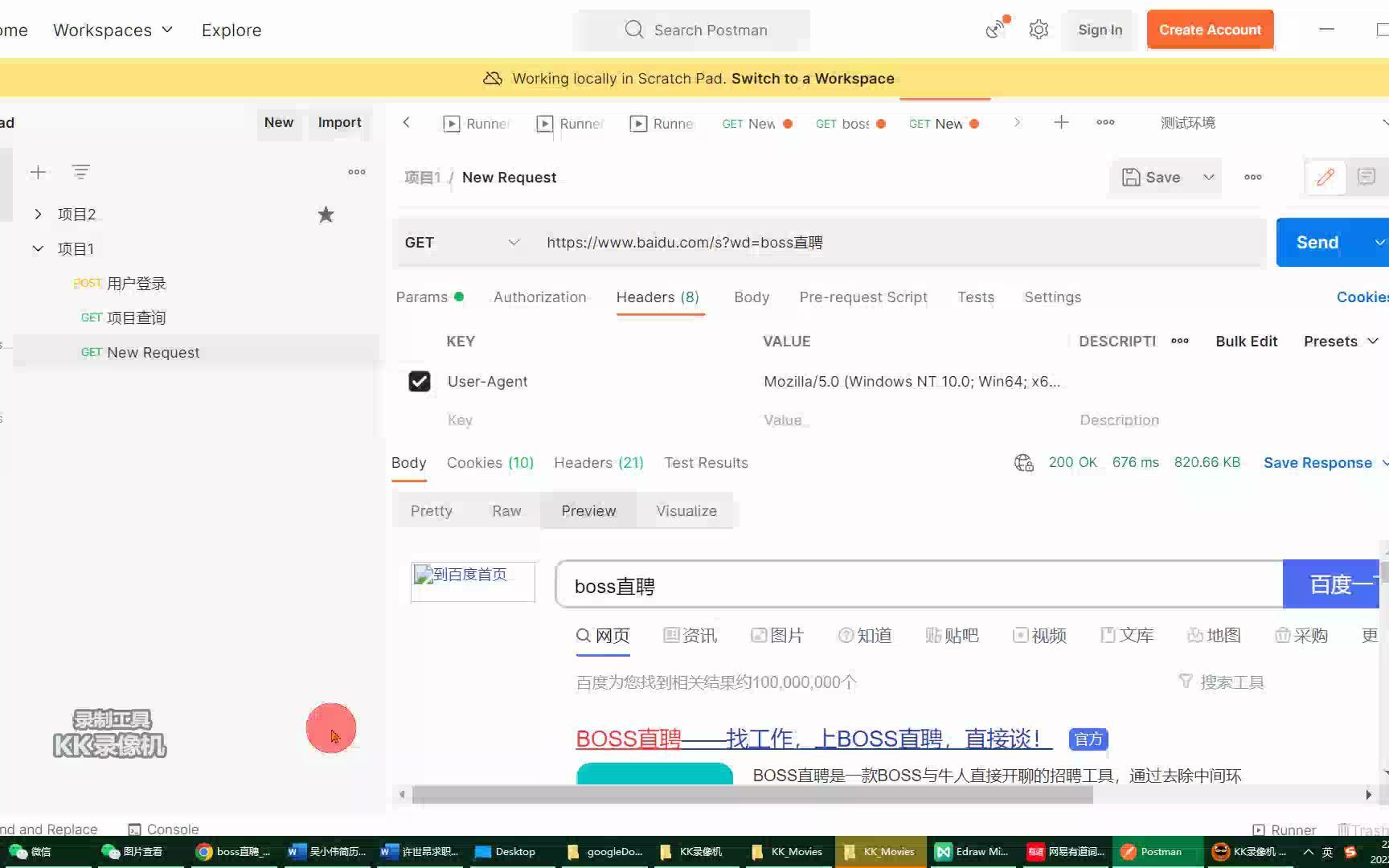Switch to GET boss tab

pyautogui.click(x=850, y=124)
